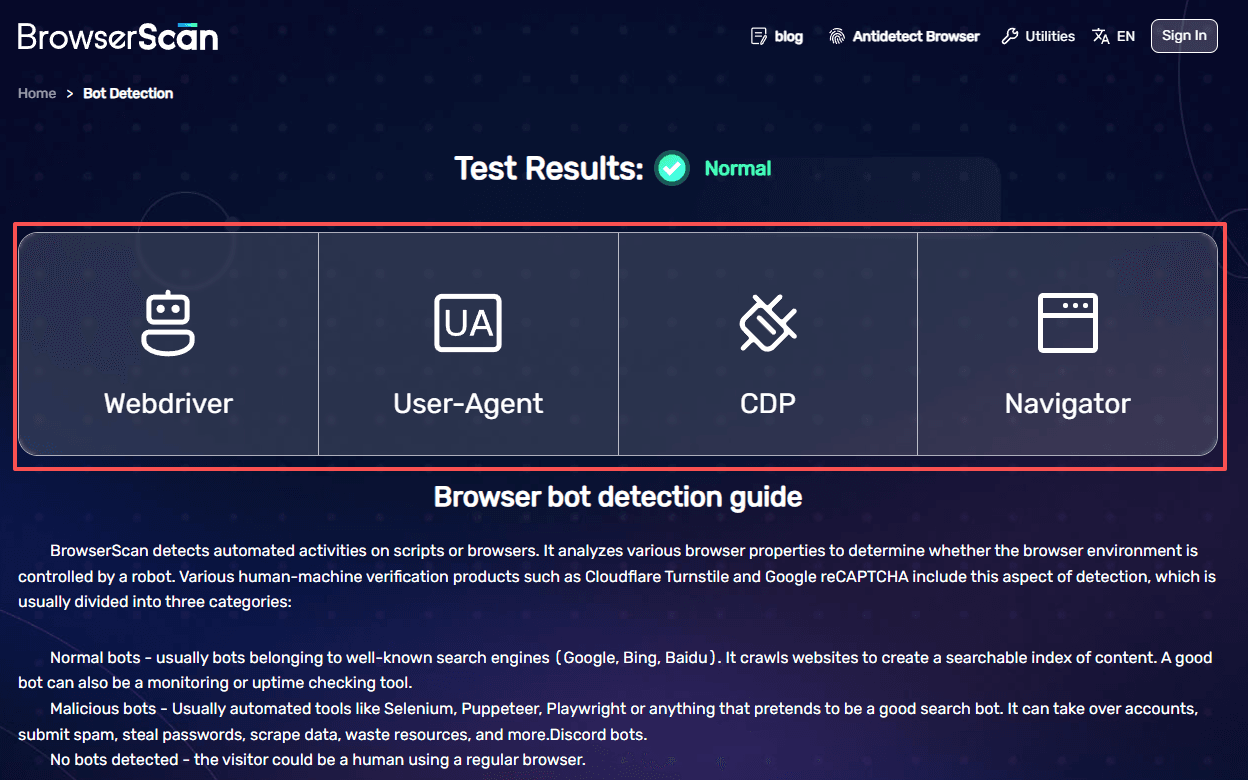This screenshot has width=1248, height=780.
Task: Open Antidetect Browser menu item
Action: point(916,36)
